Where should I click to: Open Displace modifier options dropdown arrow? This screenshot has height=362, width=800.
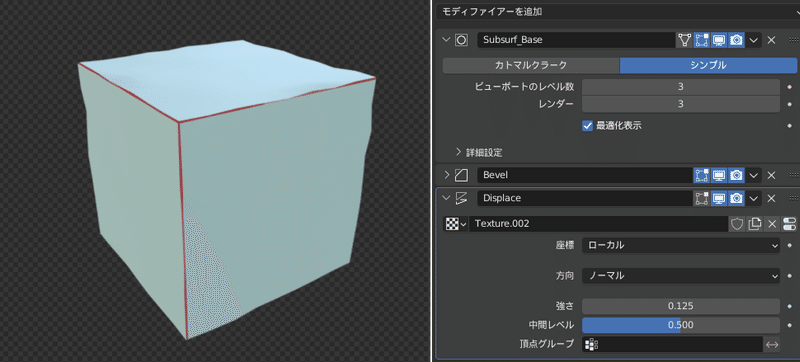point(754,198)
